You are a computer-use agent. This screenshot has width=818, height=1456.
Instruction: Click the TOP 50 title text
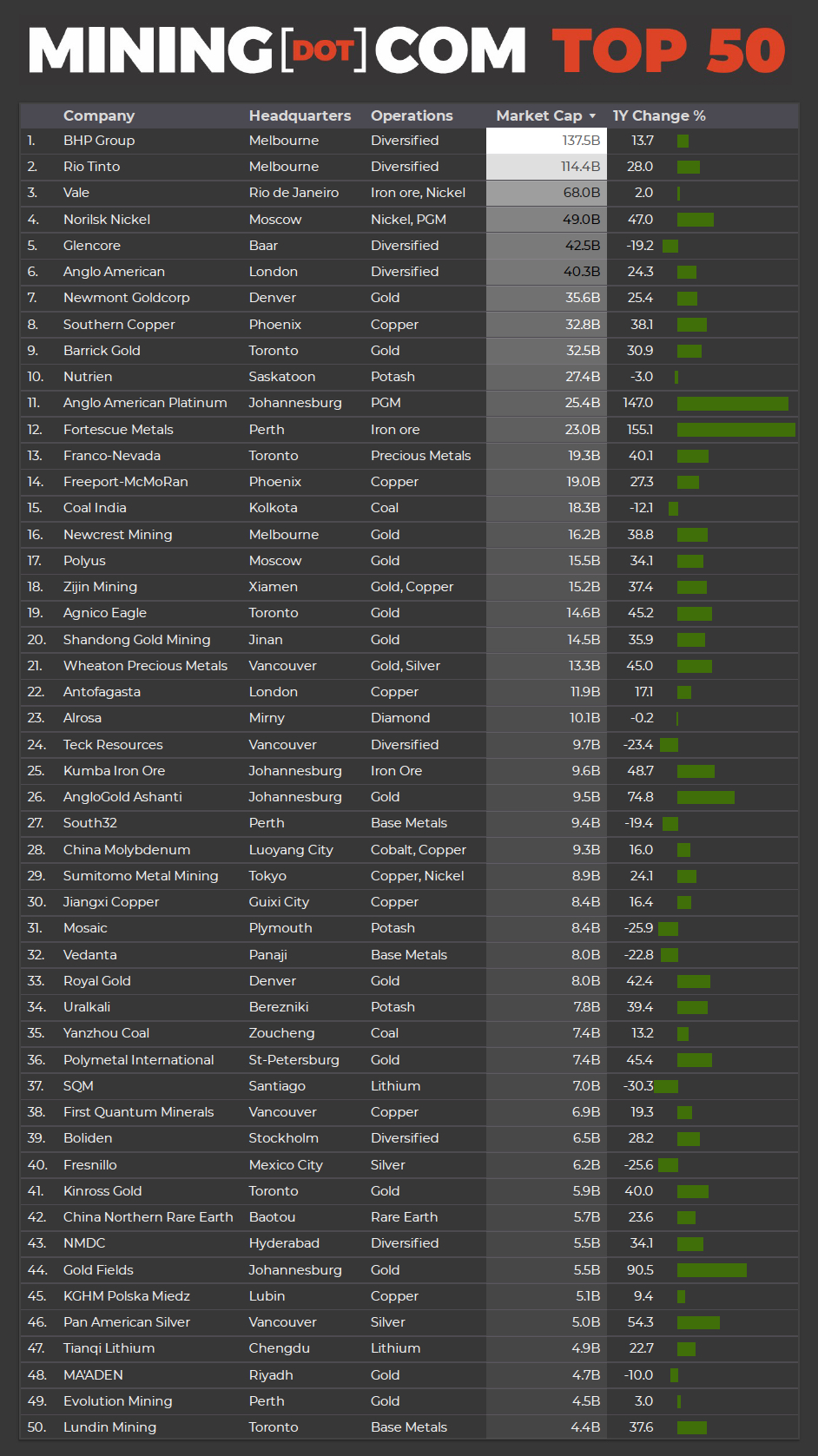pos(669,50)
